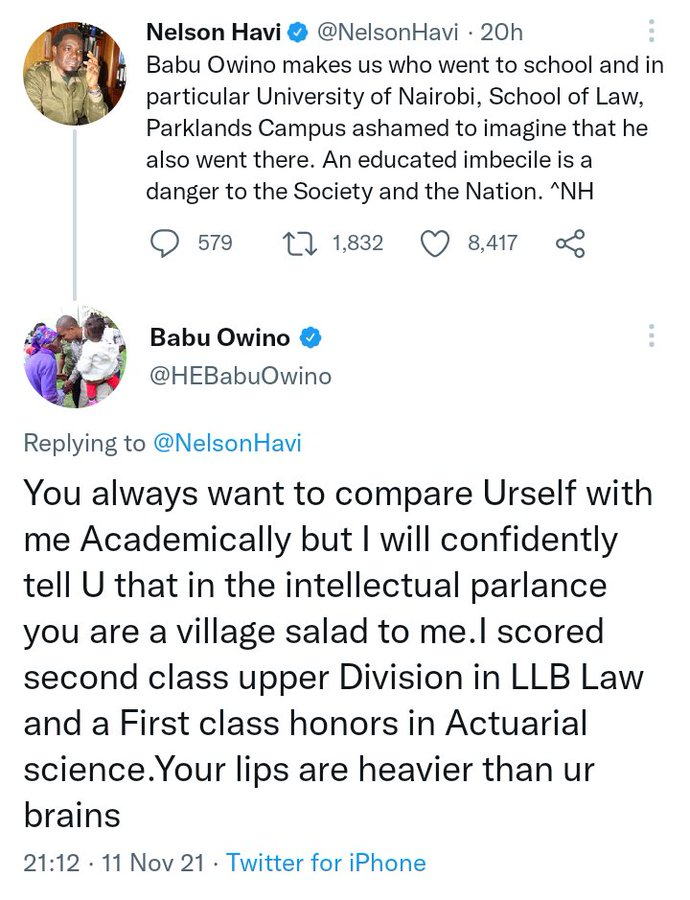Viewport: 690px width, 900px height.
Task: Open Babu Owino's profile picture
Action: (x=74, y=357)
